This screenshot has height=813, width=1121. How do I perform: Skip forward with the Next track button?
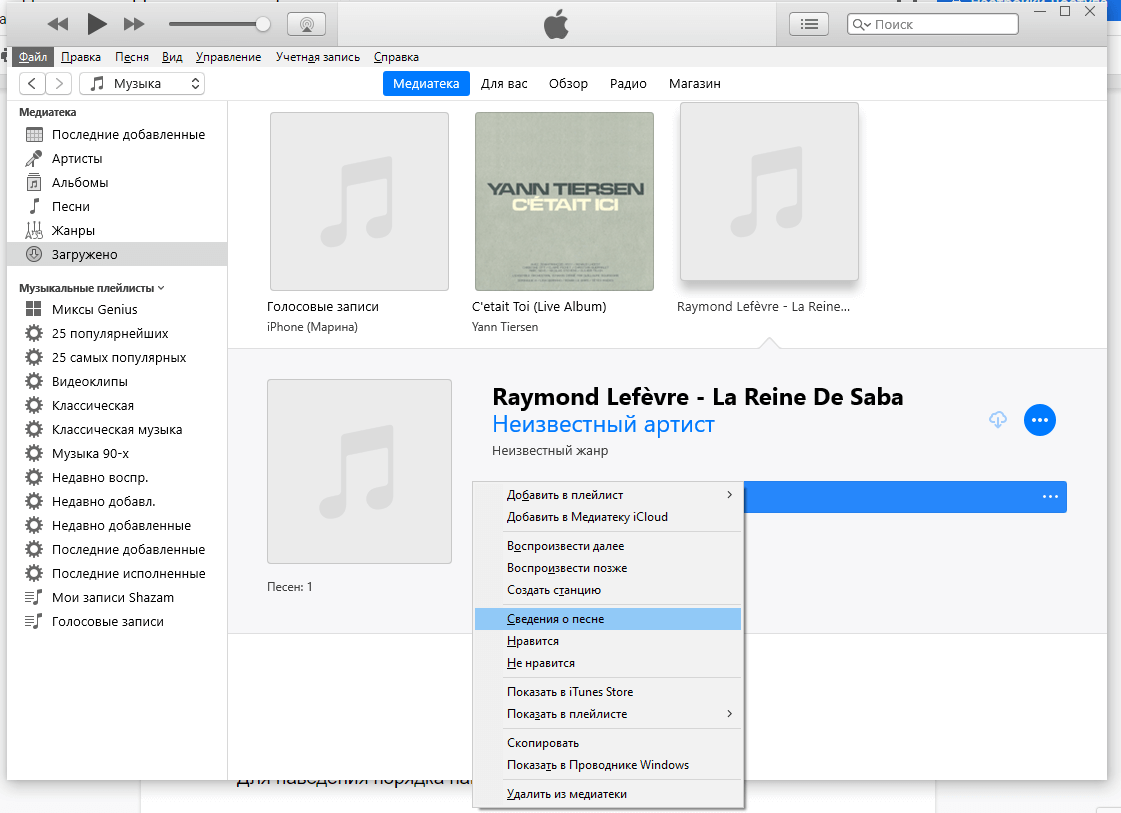coord(134,24)
